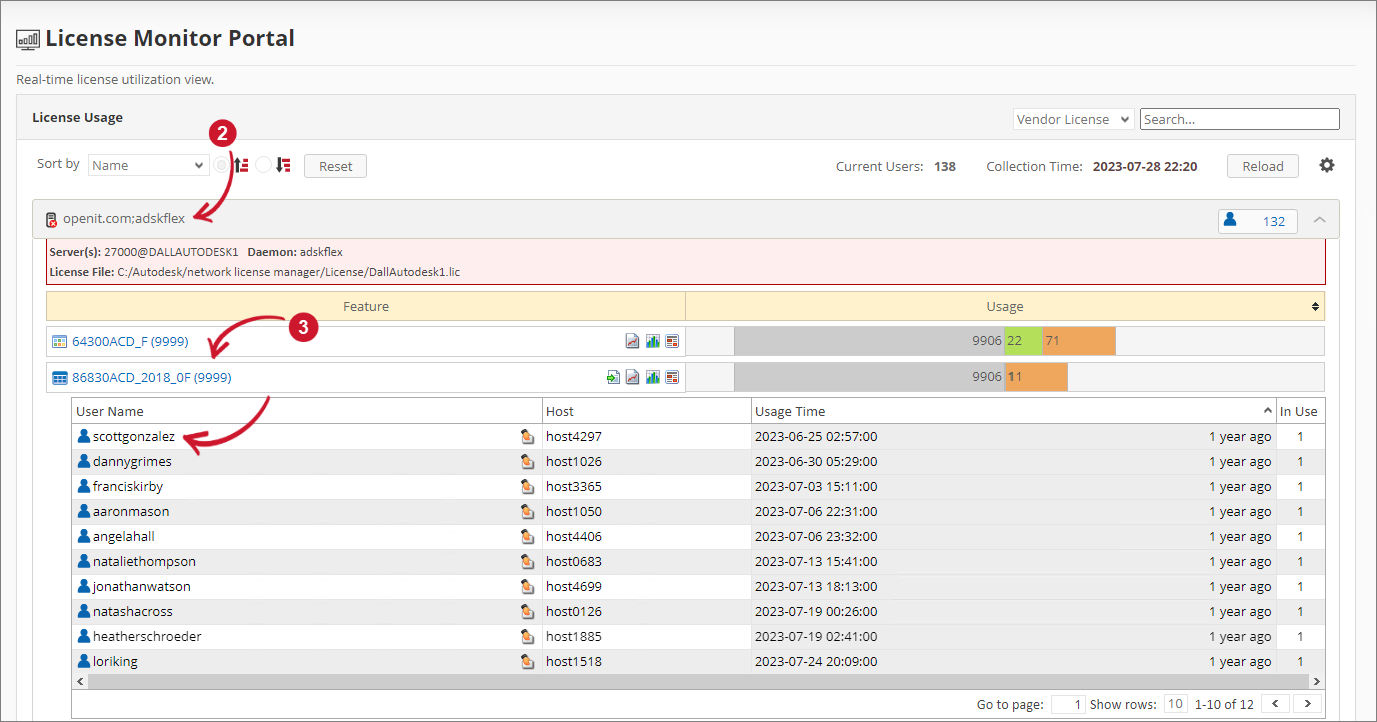Click user details icon for dannygrimes
The width and height of the screenshot is (1377, 722).
[x=527, y=462]
